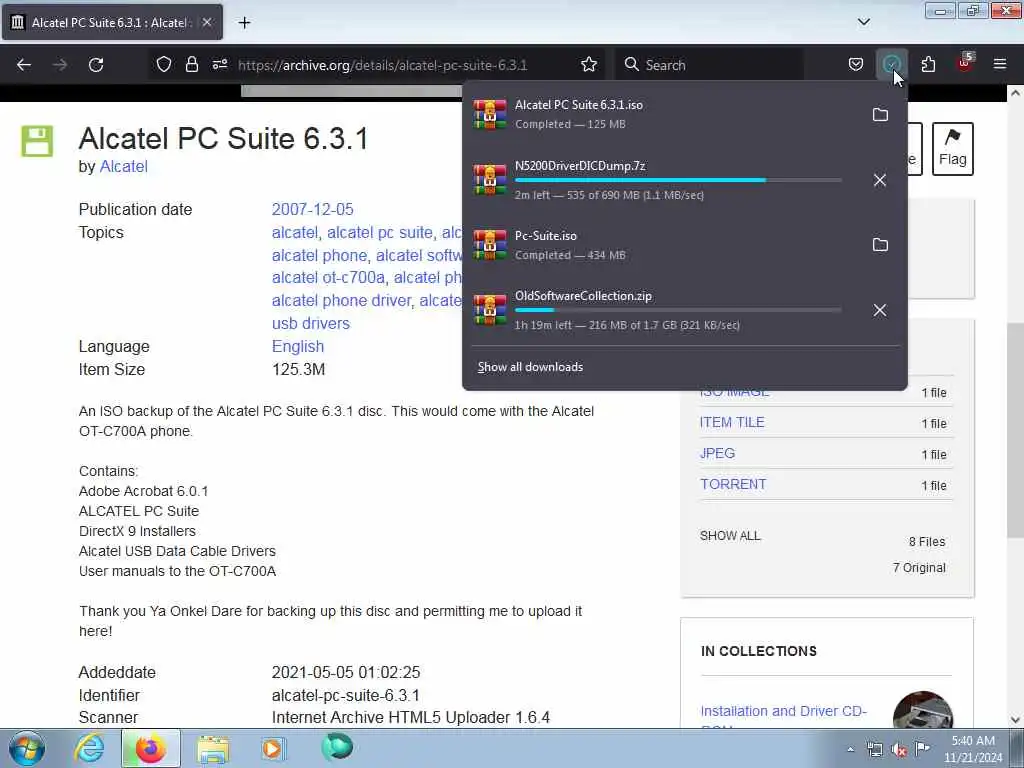The width and height of the screenshot is (1024, 768).
Task: Open Windows Explorer folder in taskbar
Action: pyautogui.click(x=213, y=748)
